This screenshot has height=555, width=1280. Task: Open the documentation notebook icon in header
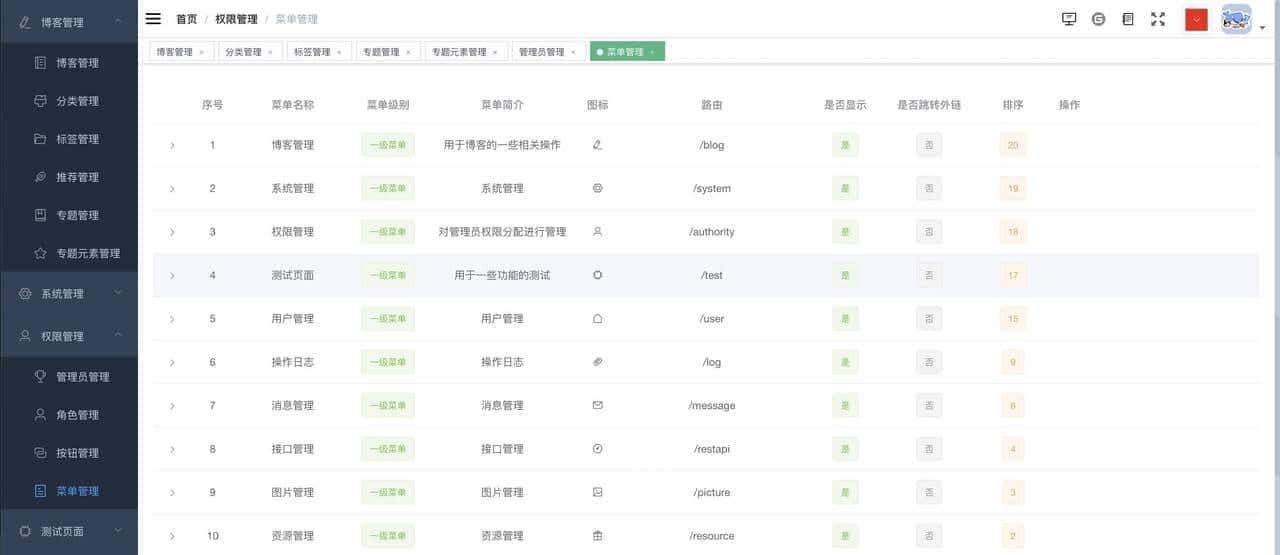point(1128,19)
